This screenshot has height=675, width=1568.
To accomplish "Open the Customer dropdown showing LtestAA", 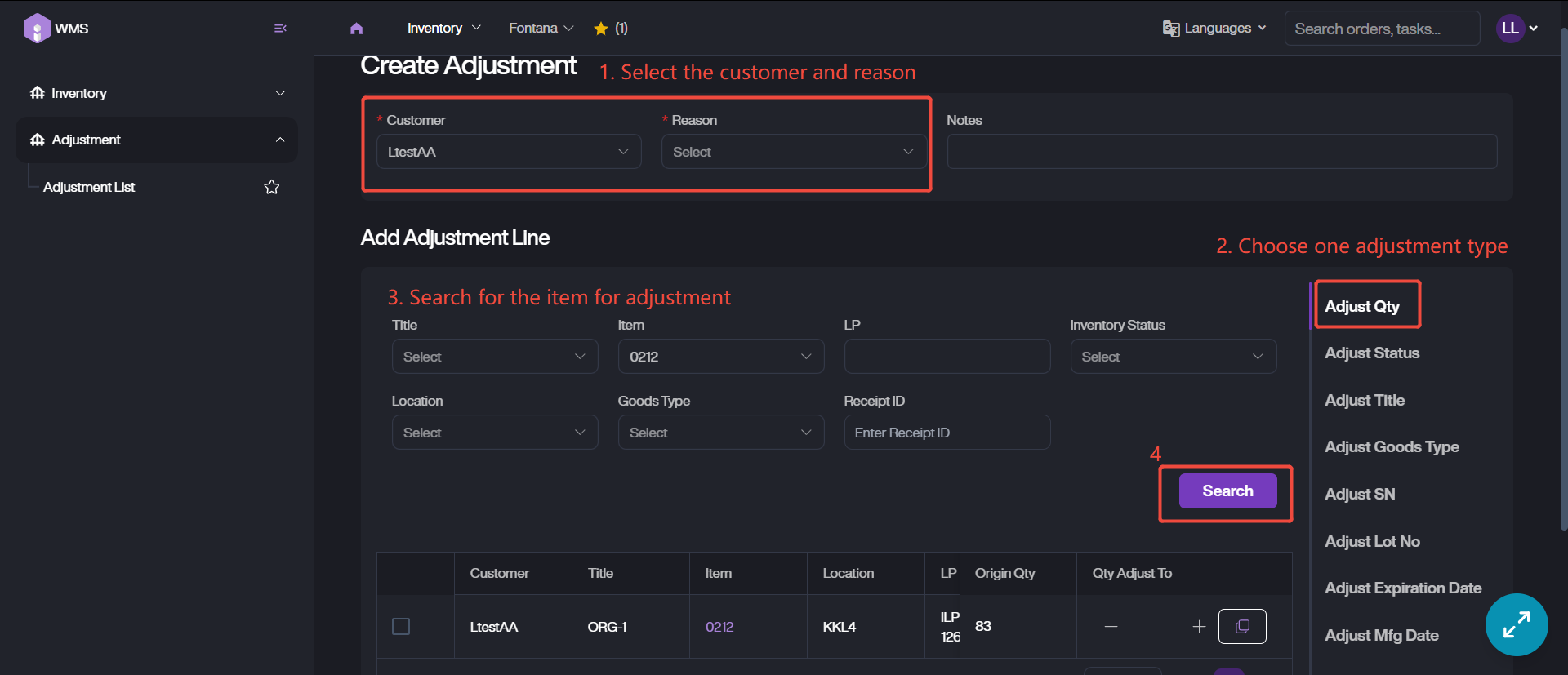I will coord(508,152).
